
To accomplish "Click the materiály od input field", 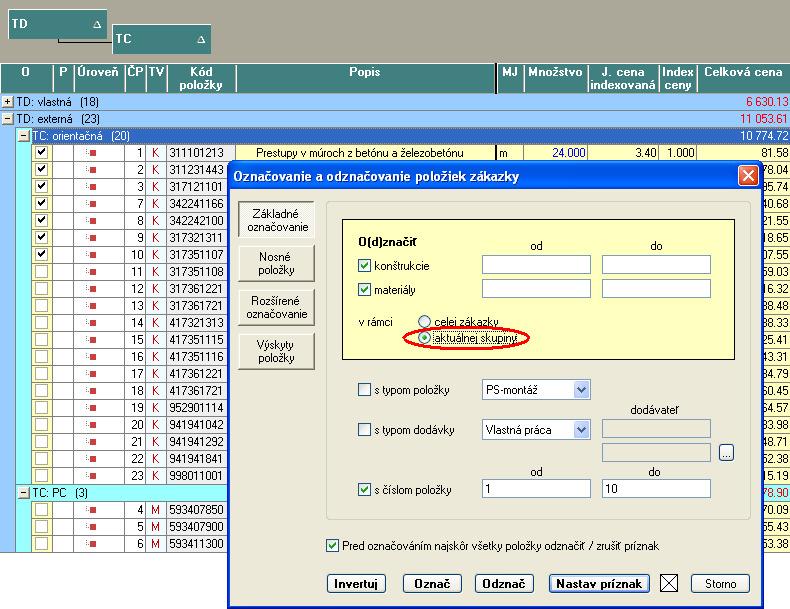I will [x=536, y=289].
